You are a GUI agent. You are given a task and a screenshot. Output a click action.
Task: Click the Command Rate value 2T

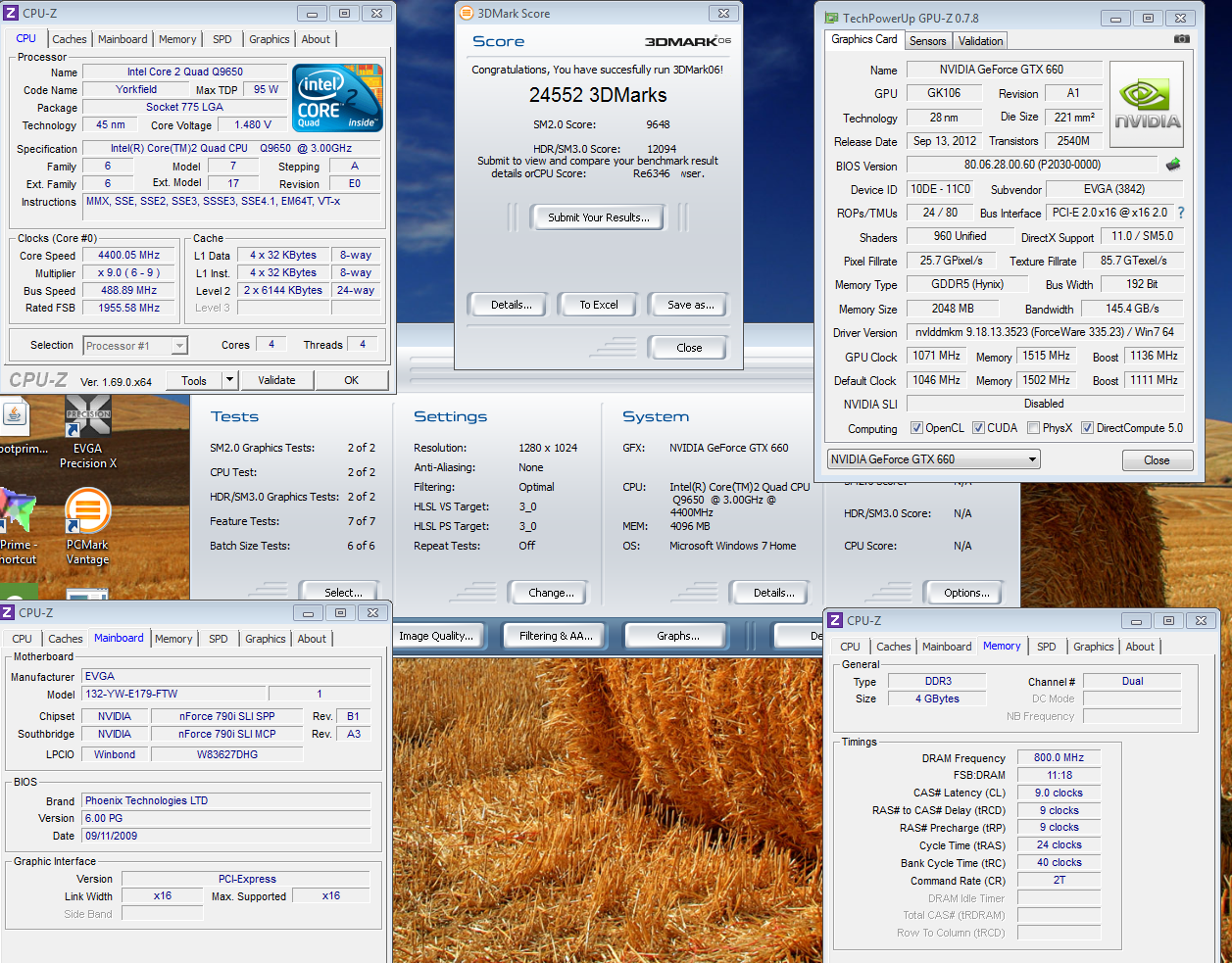[x=1059, y=880]
